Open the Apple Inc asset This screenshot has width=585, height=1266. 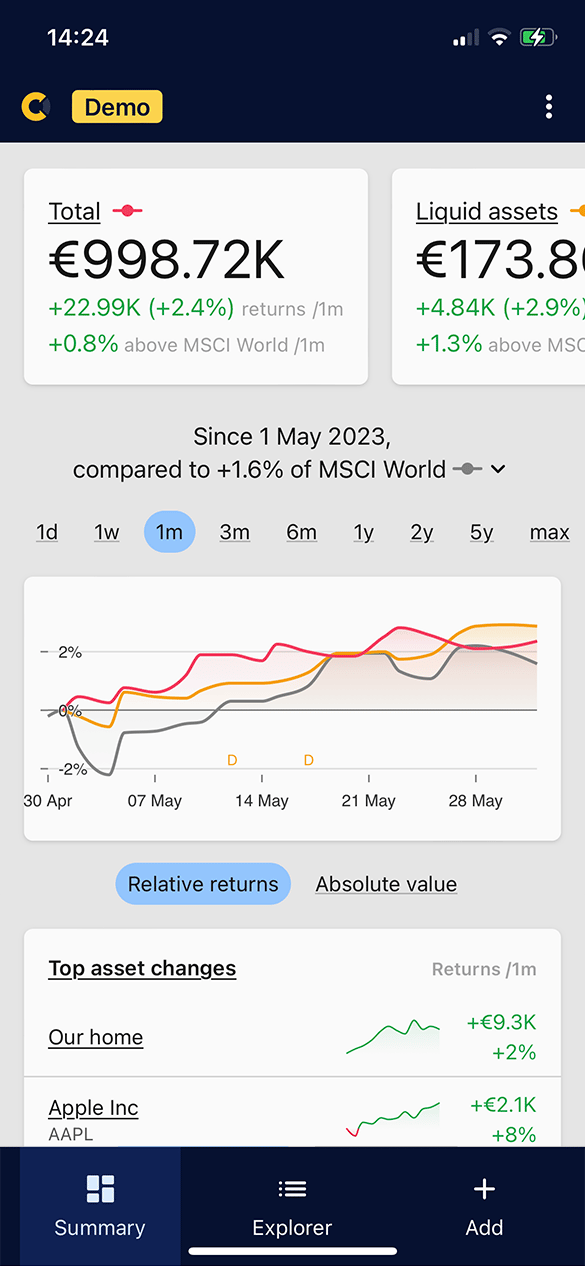pos(93,1107)
